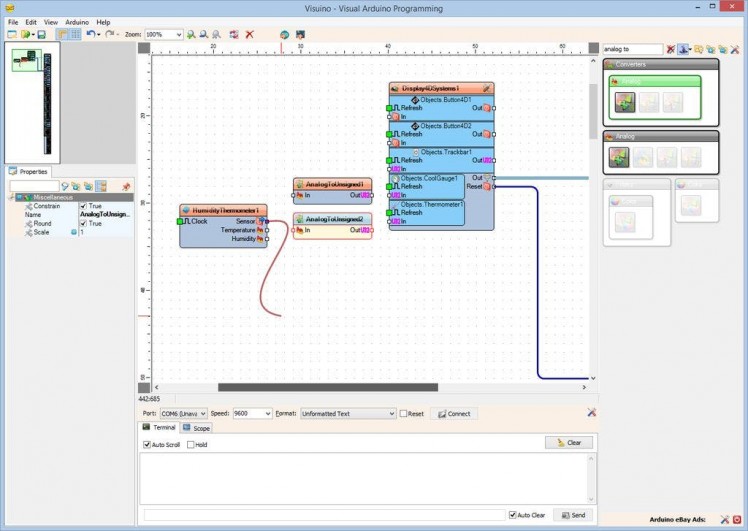Click the red pin icon in Properties panel

click(x=126, y=186)
